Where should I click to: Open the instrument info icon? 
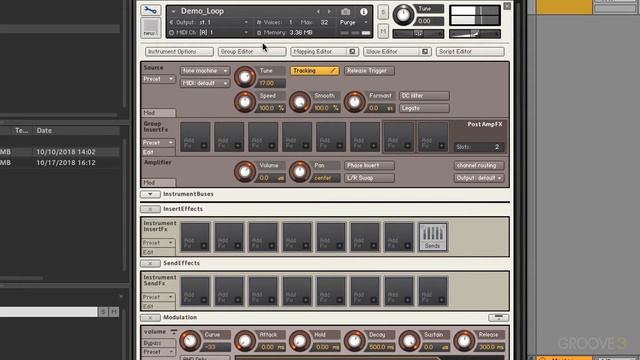pyautogui.click(x=363, y=12)
